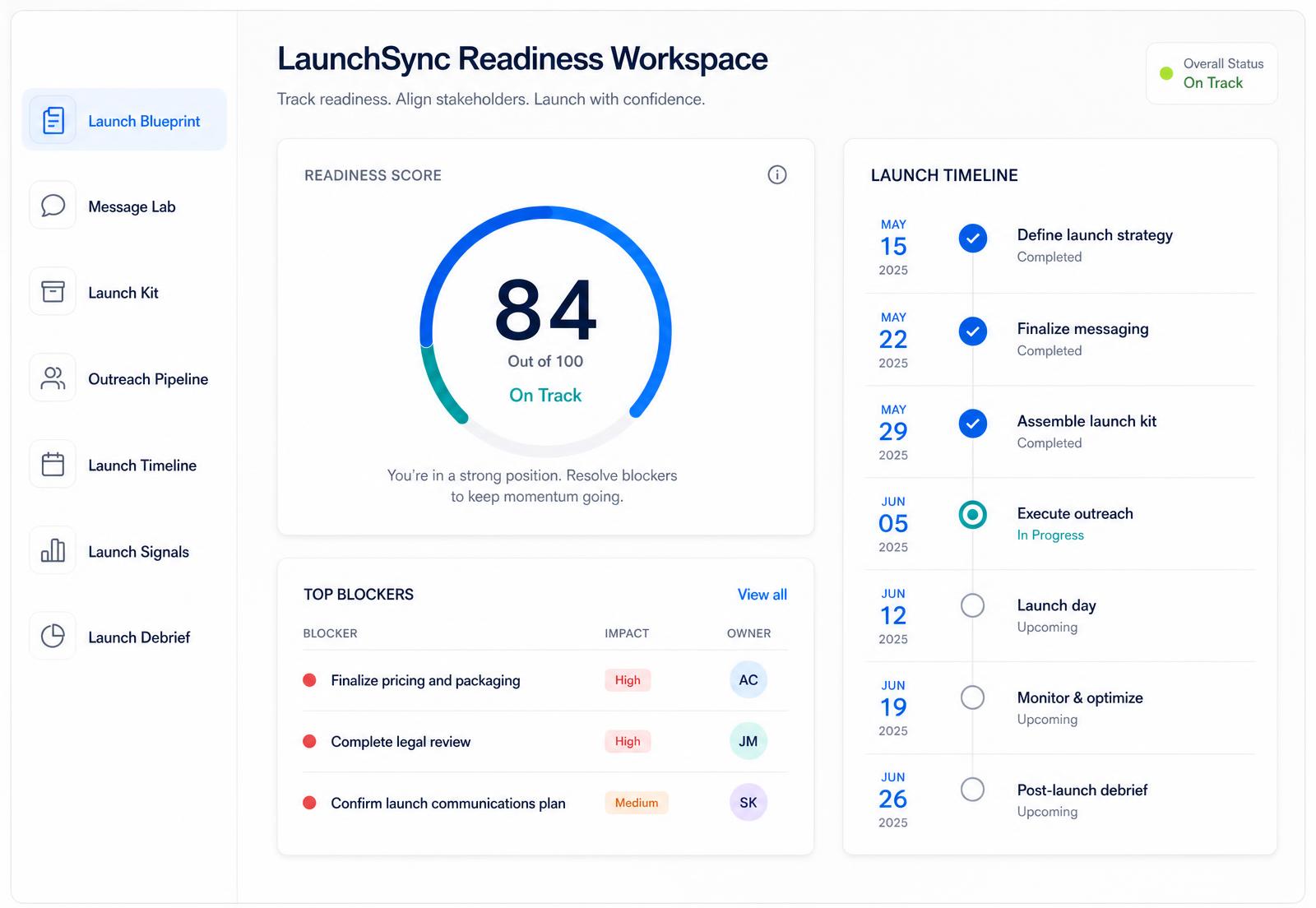This screenshot has width=1316, height=908.
Task: Click the empty marker for Post-launch debrief
Action: coord(973,790)
